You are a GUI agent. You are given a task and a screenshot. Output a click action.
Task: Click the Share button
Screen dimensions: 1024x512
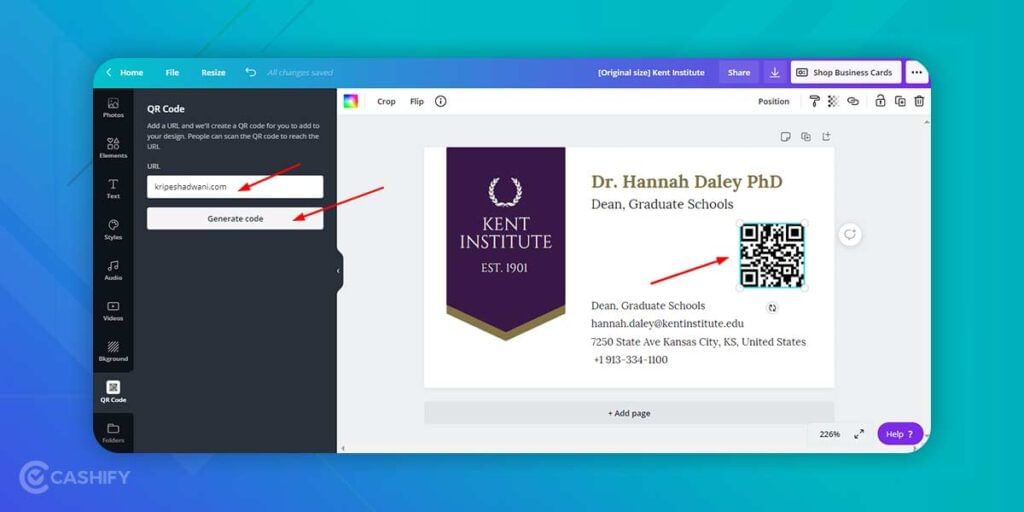[739, 72]
